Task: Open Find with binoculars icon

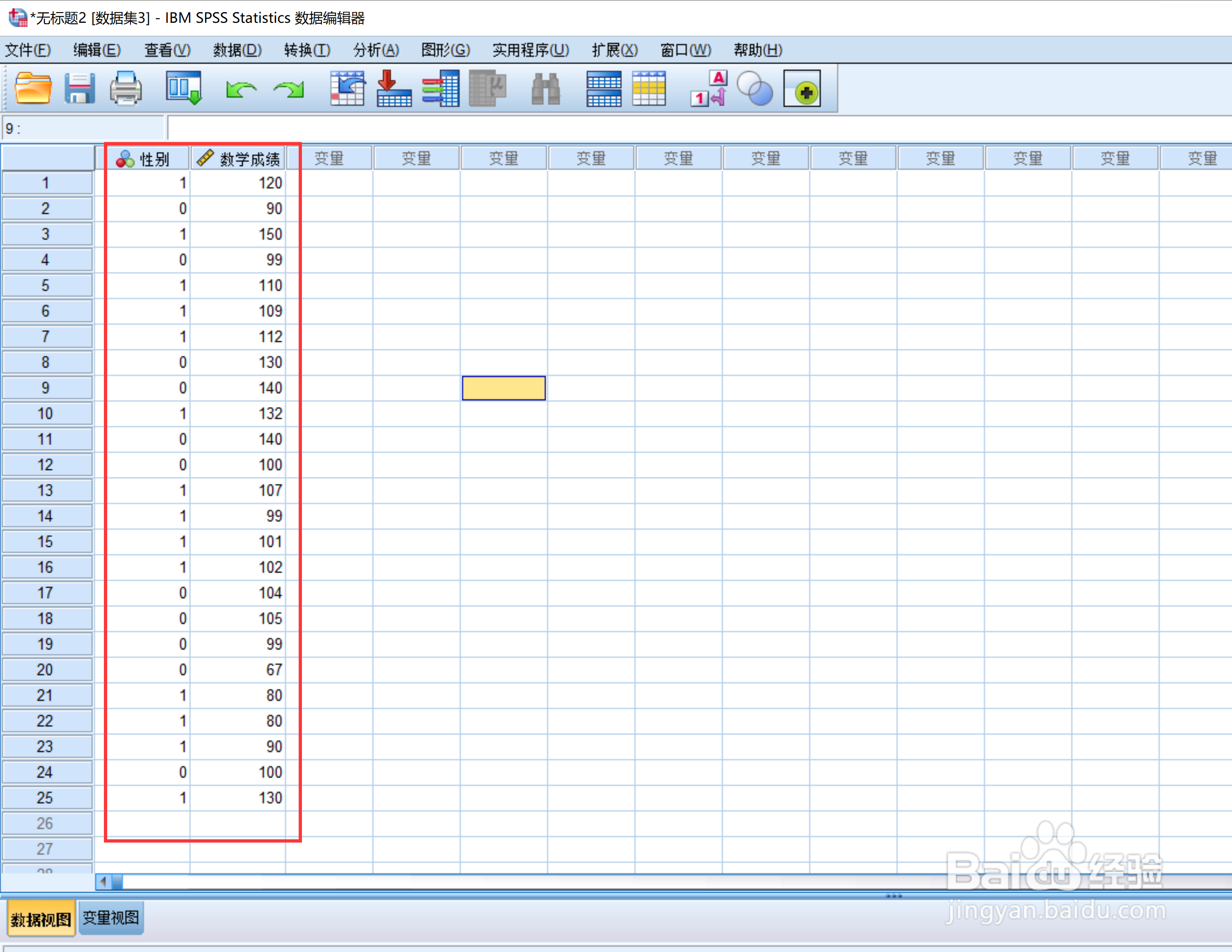Action: point(546,88)
